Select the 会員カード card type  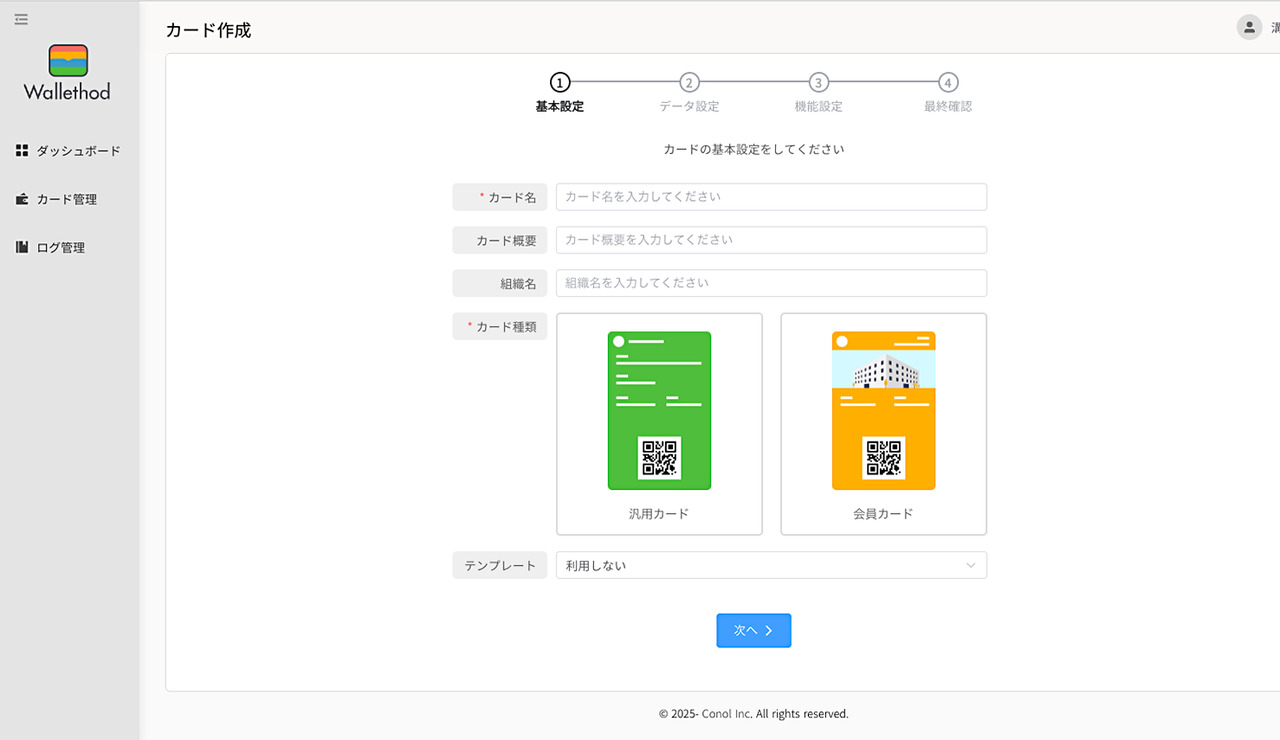[x=883, y=424]
